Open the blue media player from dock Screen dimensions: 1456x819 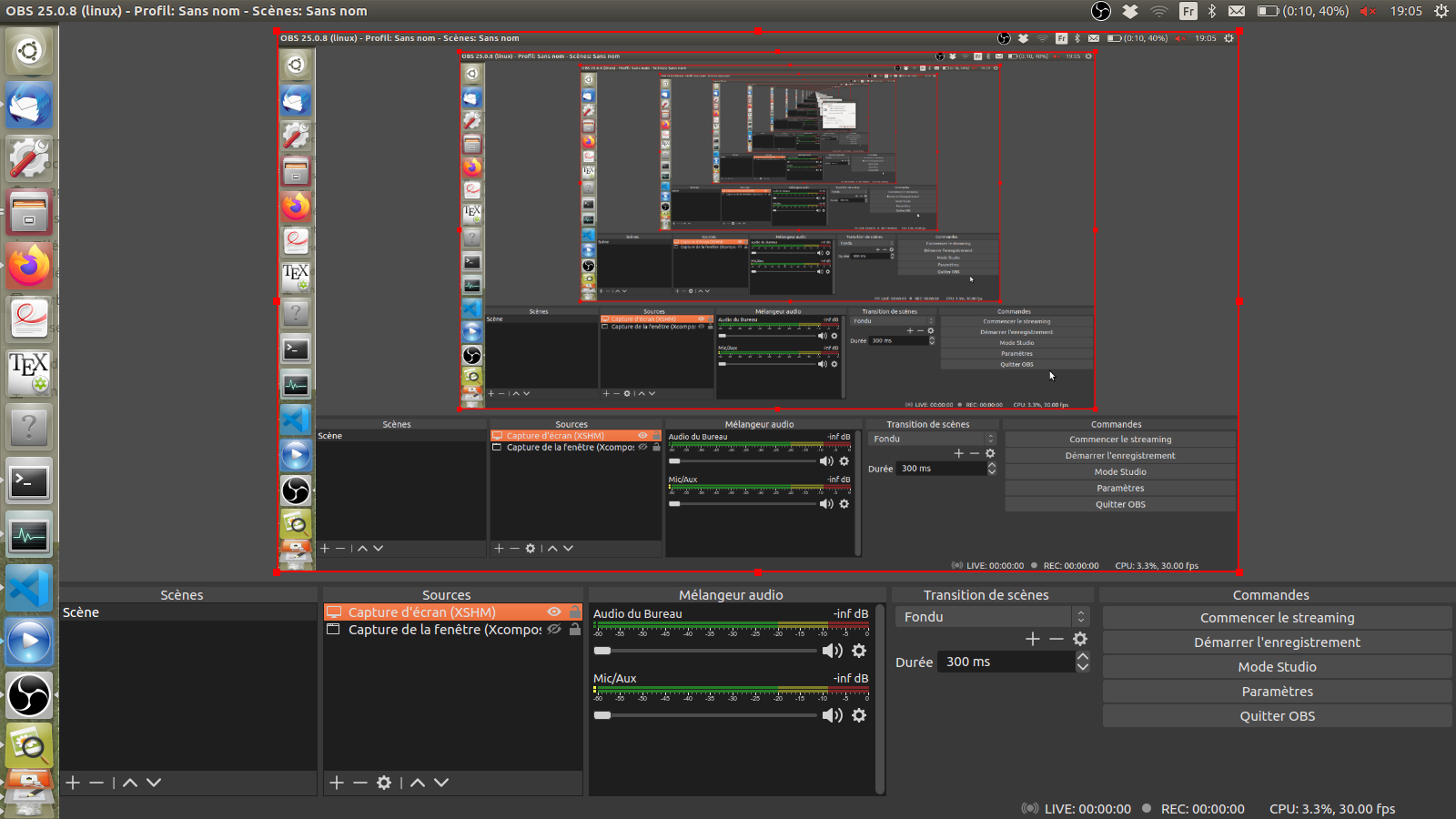[29, 642]
